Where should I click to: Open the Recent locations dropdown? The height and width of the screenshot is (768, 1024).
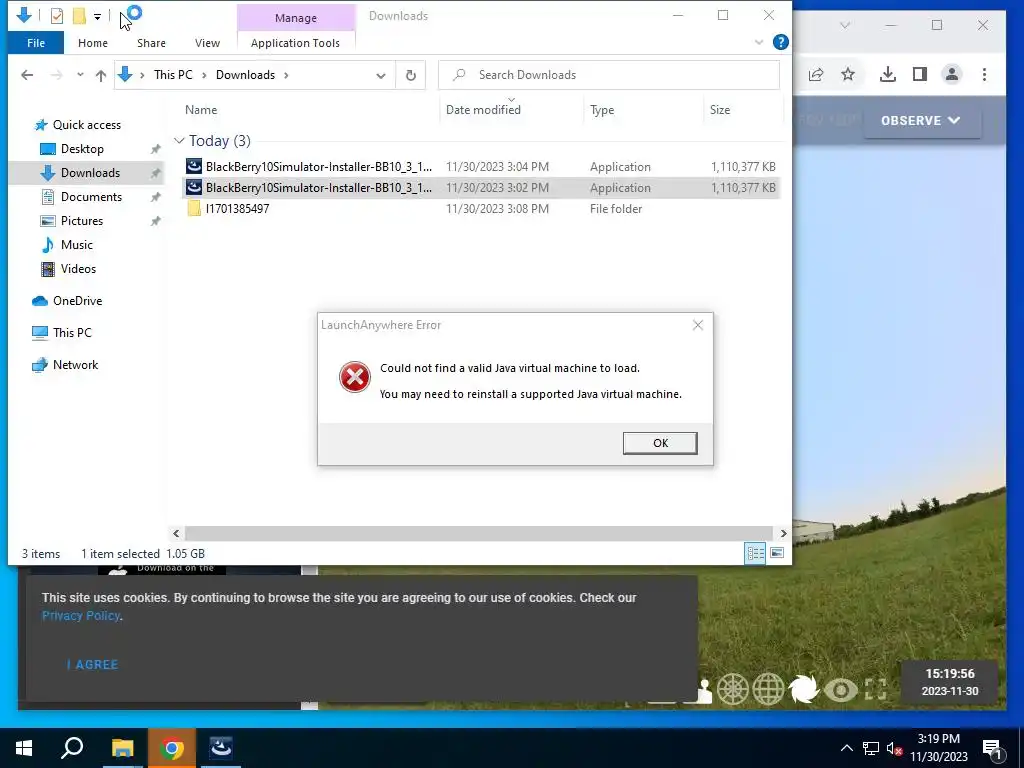coord(80,75)
